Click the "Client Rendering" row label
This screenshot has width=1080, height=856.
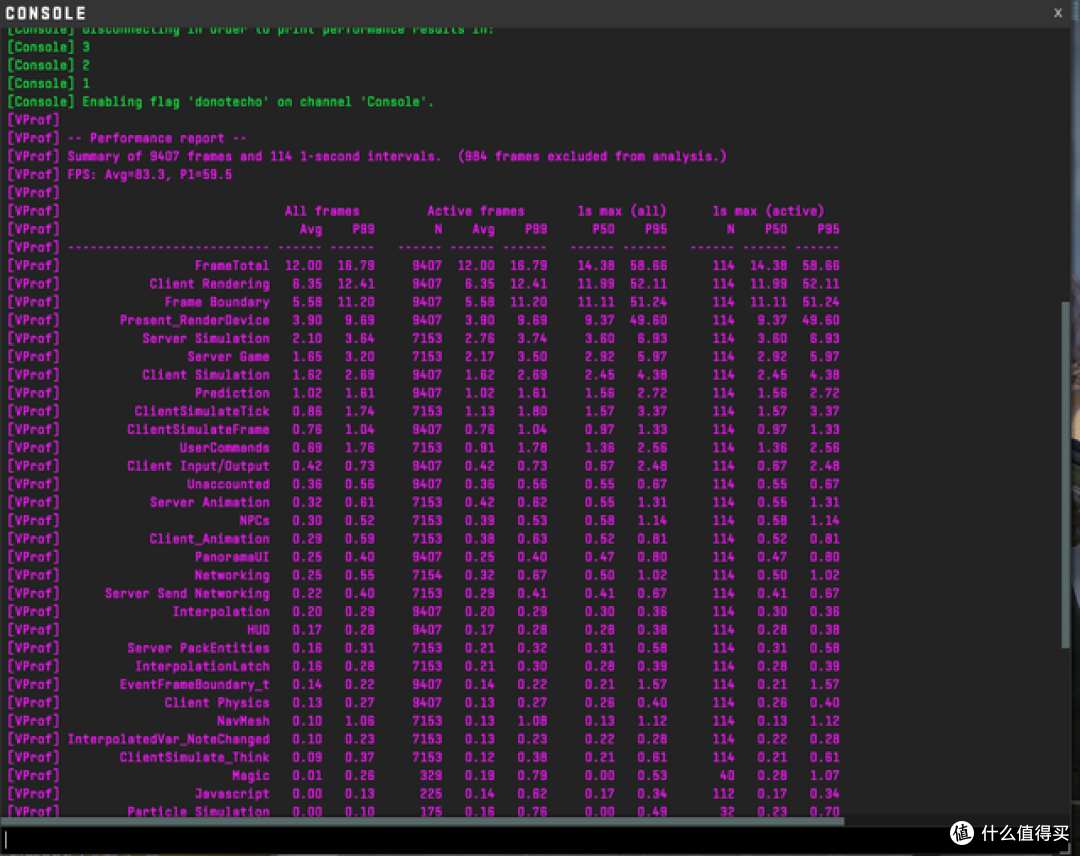(209, 284)
